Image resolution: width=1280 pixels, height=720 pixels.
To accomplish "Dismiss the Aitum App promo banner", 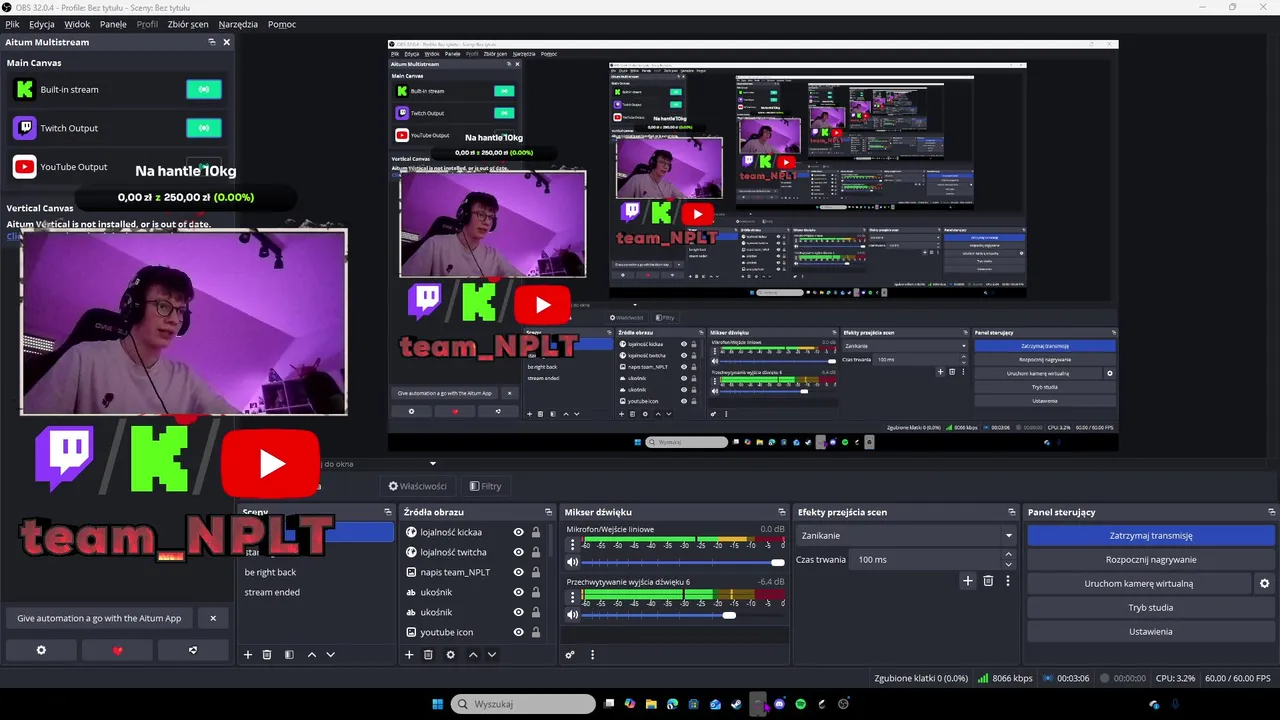I will [x=213, y=618].
